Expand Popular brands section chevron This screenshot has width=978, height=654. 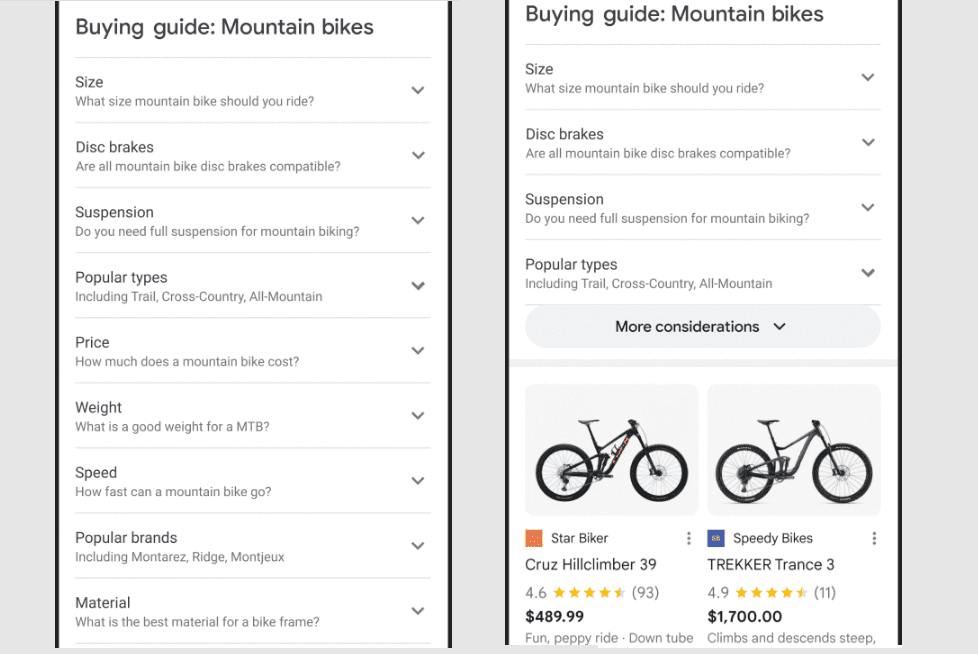(x=418, y=545)
